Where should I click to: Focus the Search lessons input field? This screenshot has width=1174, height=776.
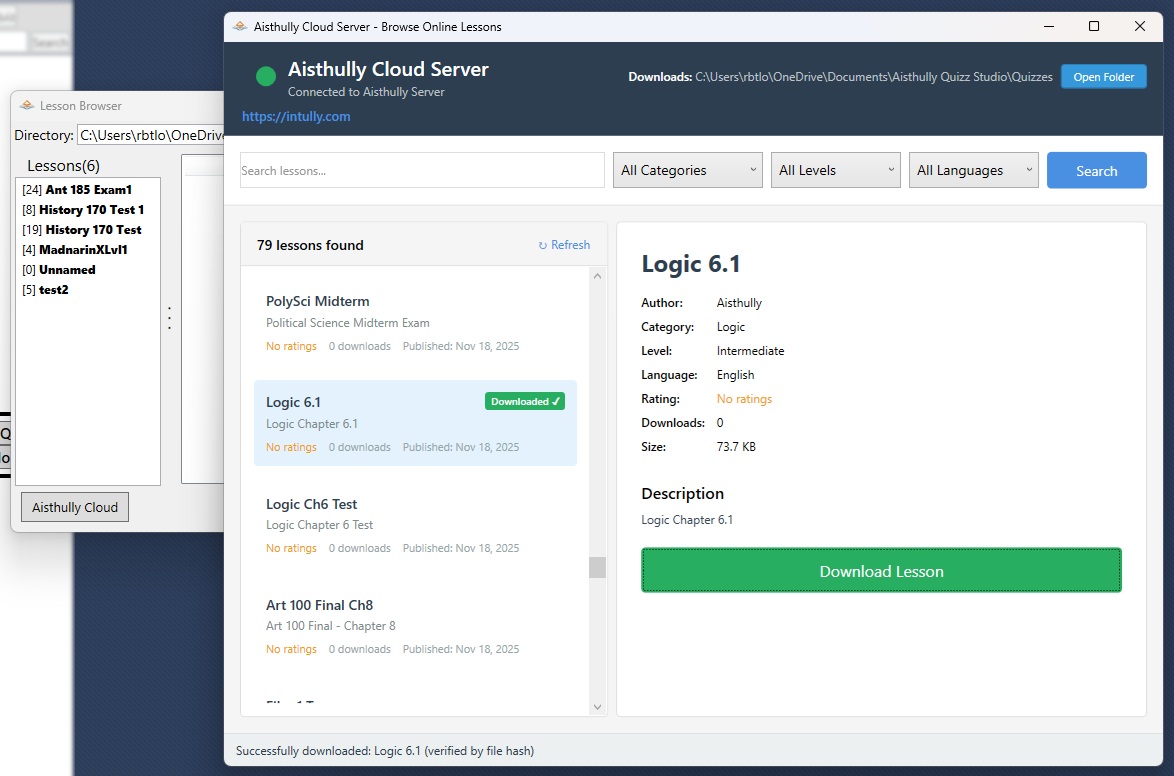pos(422,170)
